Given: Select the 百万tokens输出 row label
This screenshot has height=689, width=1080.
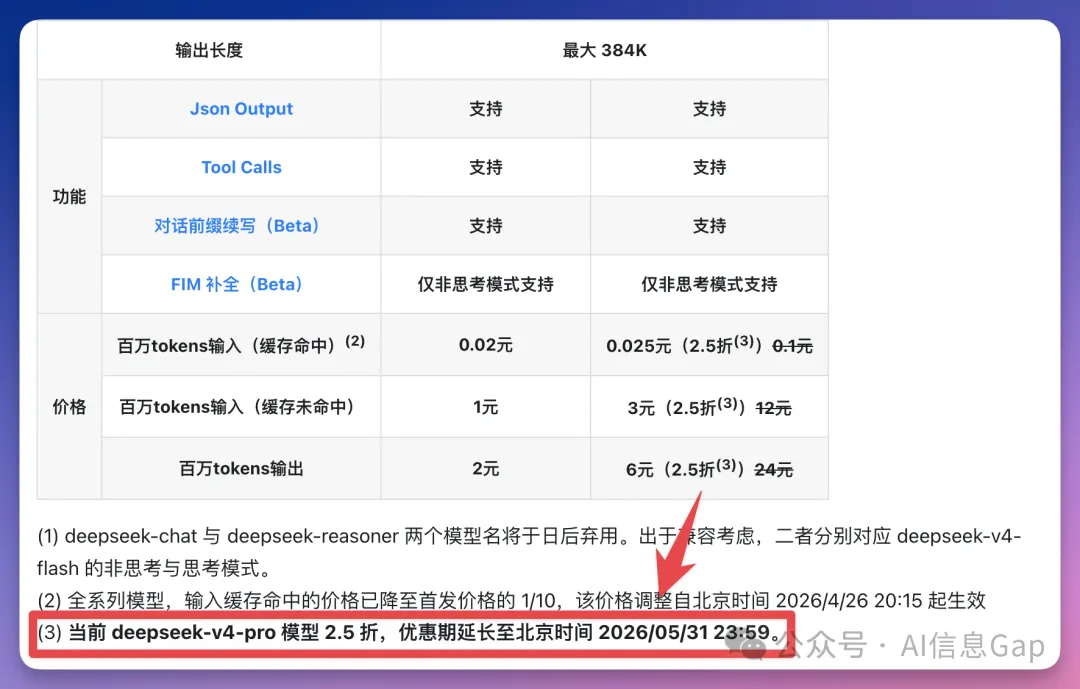Looking at the screenshot, I should pos(241,468).
